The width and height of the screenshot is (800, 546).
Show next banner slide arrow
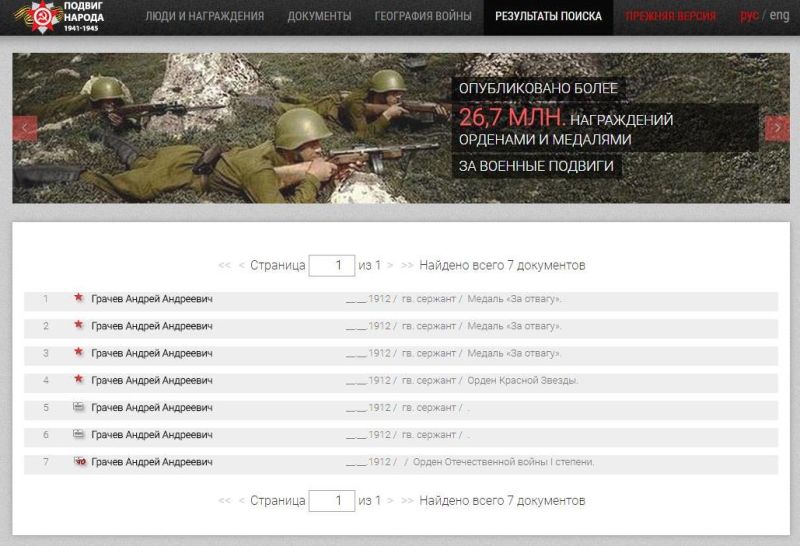click(x=777, y=128)
